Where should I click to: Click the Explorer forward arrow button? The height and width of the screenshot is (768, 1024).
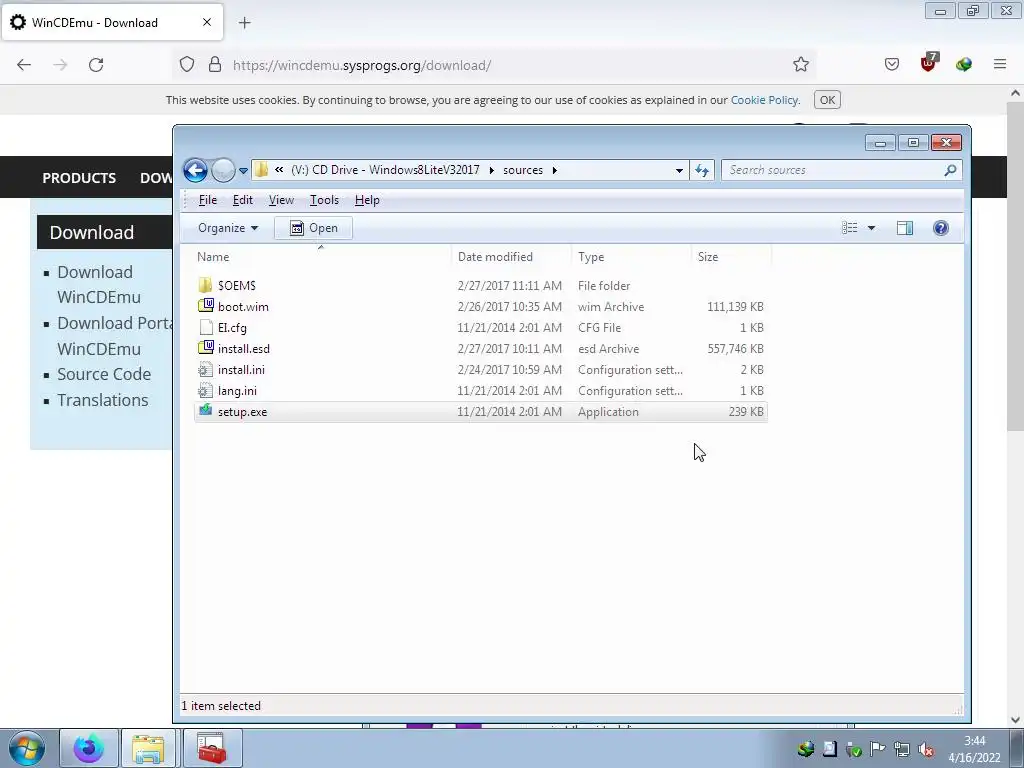(223, 170)
